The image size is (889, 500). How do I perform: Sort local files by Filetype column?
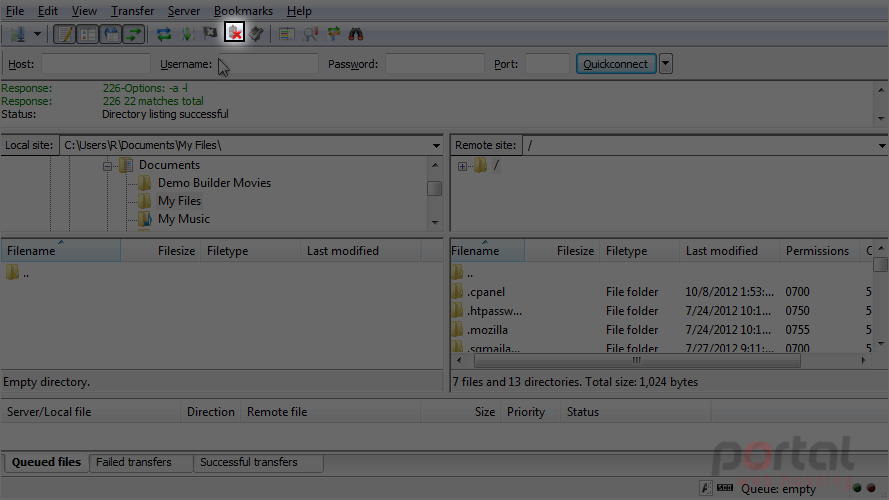pyautogui.click(x=250, y=251)
